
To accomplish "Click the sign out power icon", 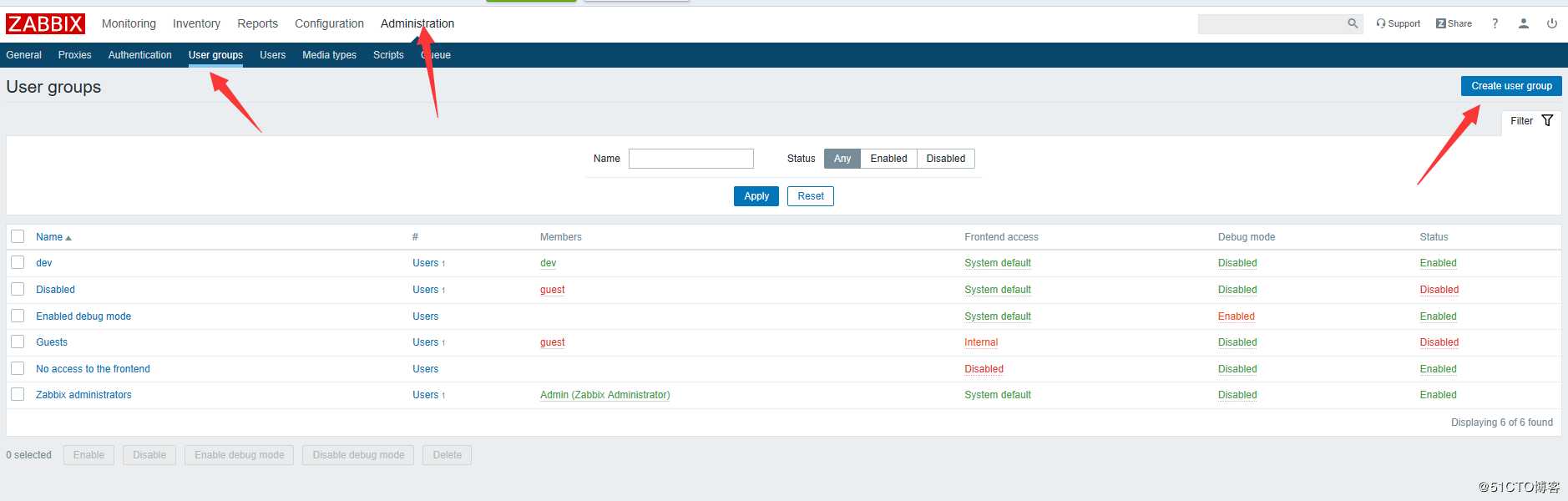I will pos(1552,23).
